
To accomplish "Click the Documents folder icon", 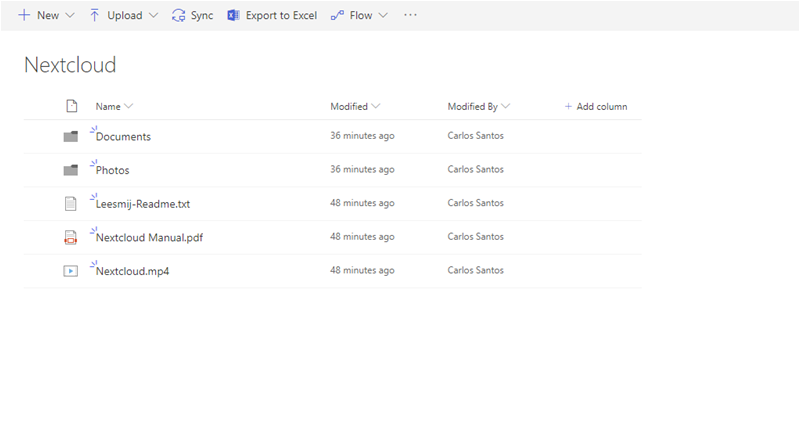I will pos(70,136).
